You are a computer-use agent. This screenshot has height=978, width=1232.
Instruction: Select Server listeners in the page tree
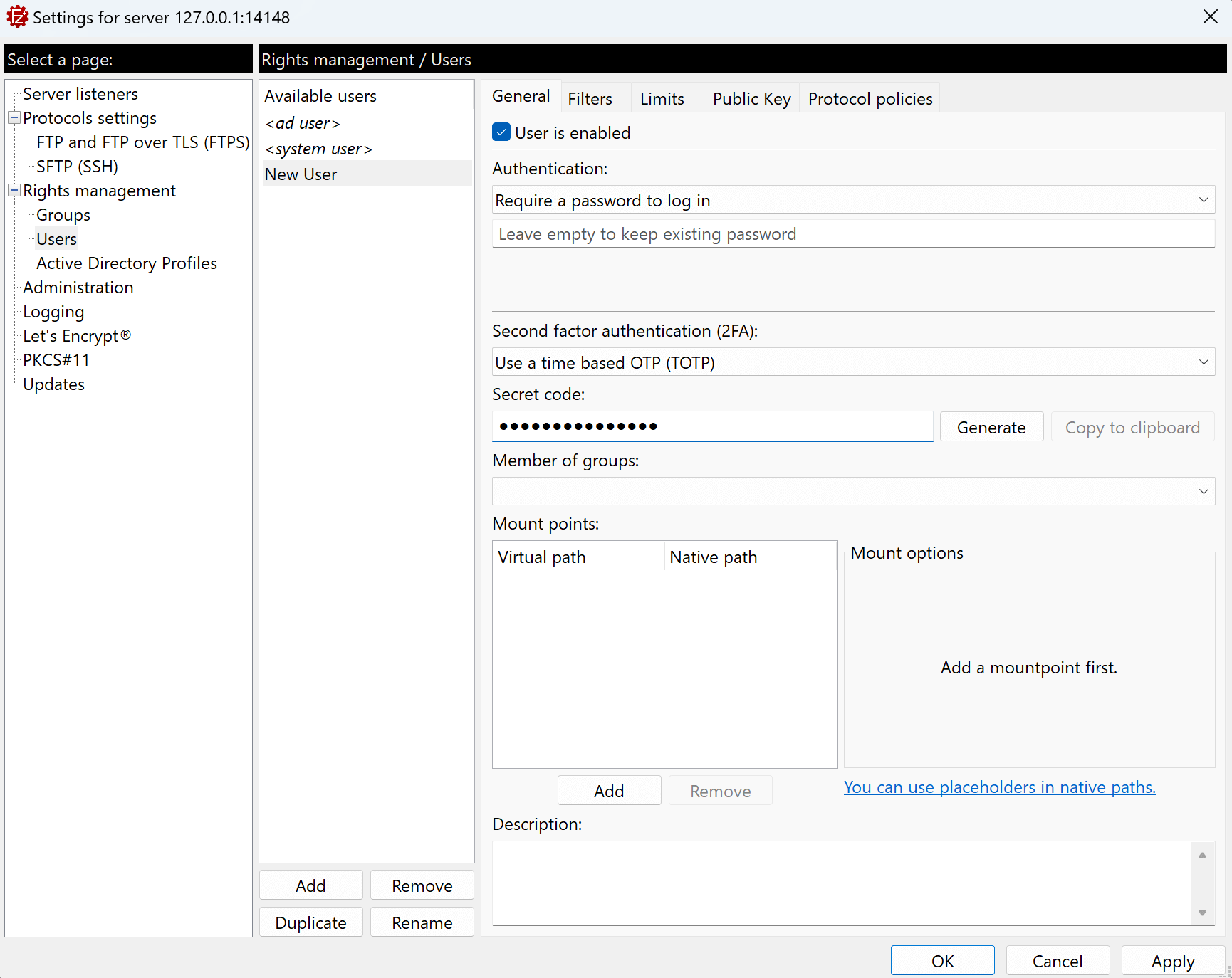(80, 94)
